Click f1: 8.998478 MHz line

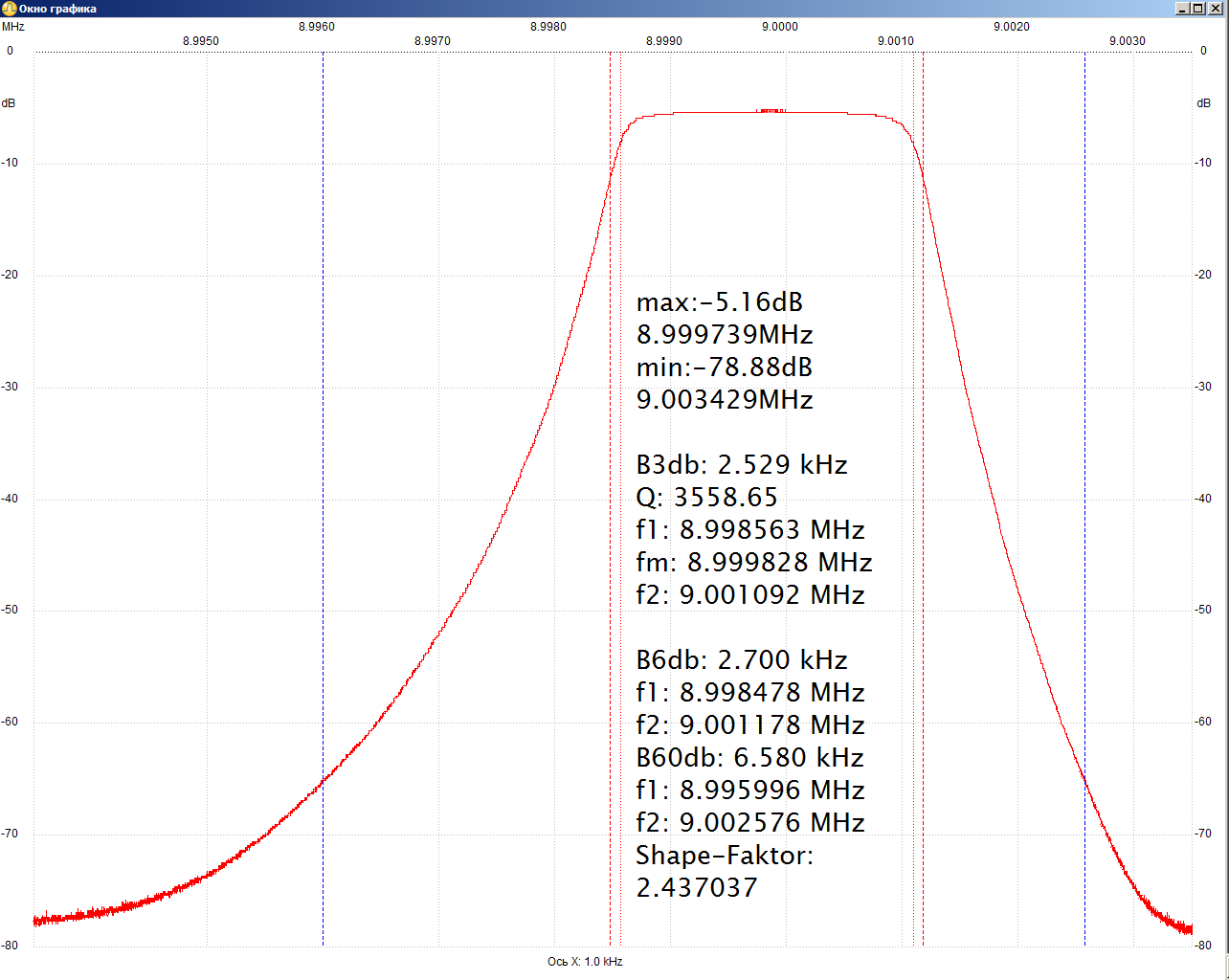750,693
